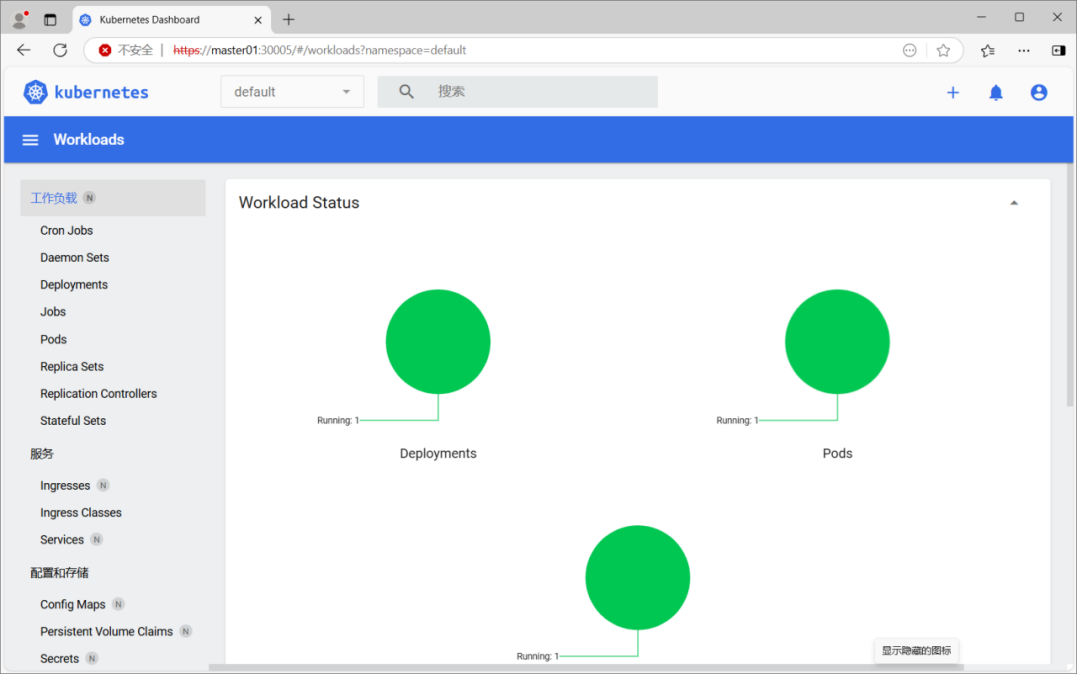Open the user account icon

(1039, 92)
